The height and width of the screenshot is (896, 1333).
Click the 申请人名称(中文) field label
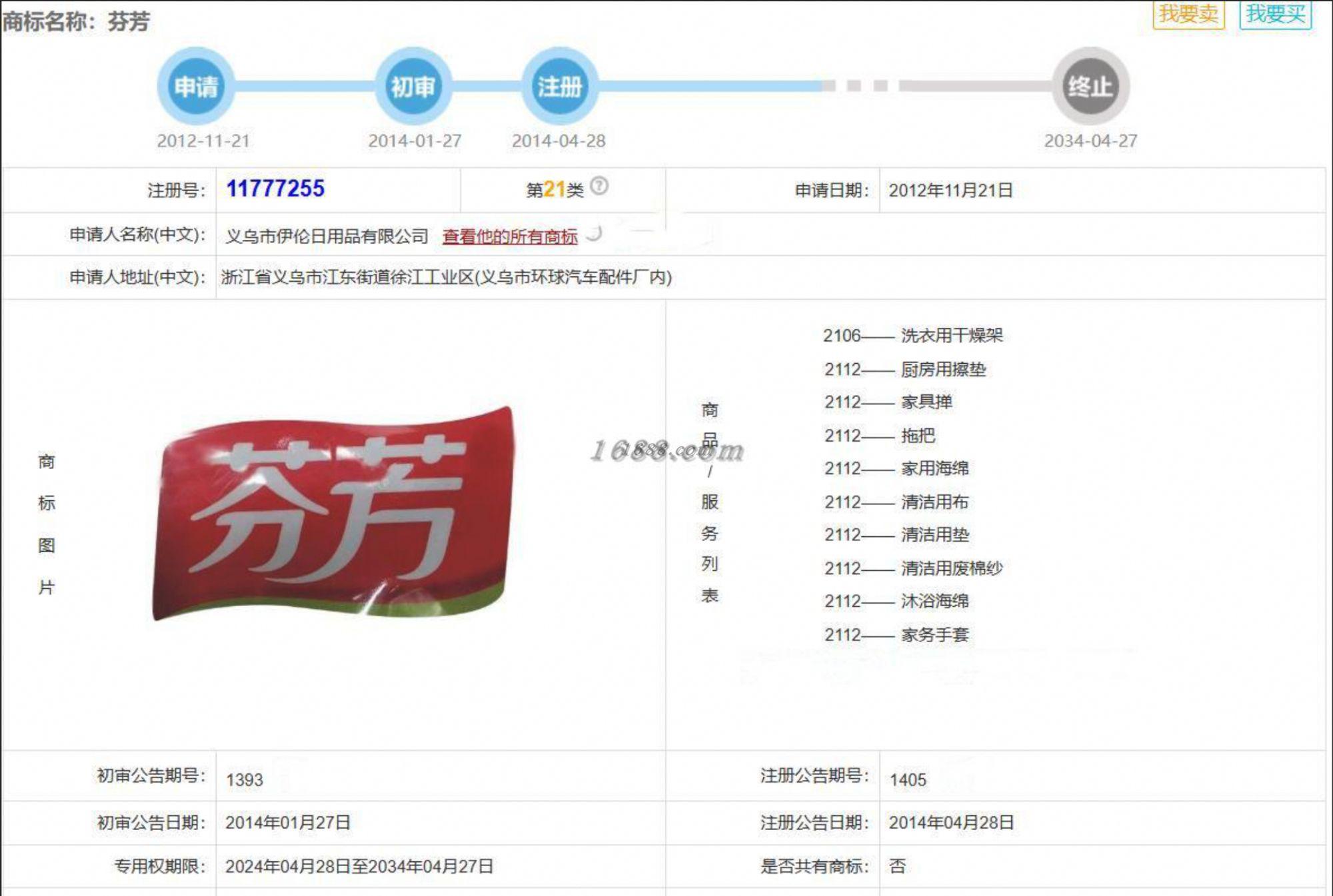pyautogui.click(x=138, y=234)
